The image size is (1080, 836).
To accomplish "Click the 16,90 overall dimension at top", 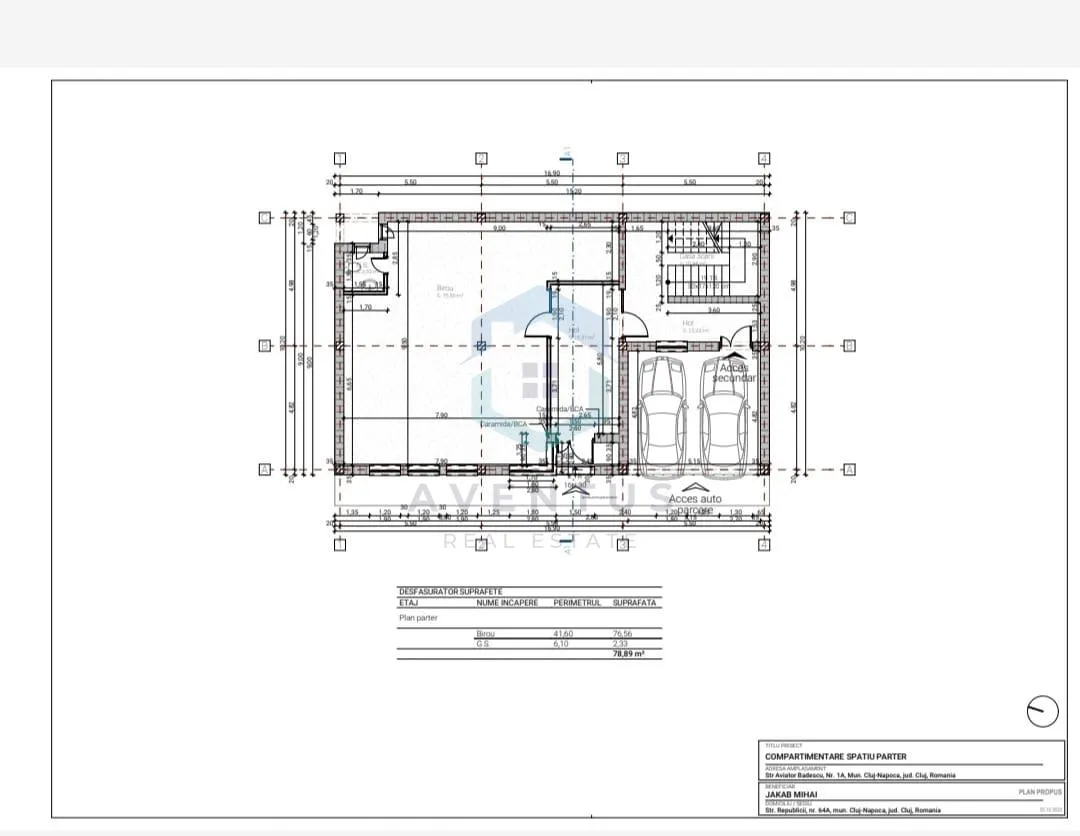I will [552, 174].
